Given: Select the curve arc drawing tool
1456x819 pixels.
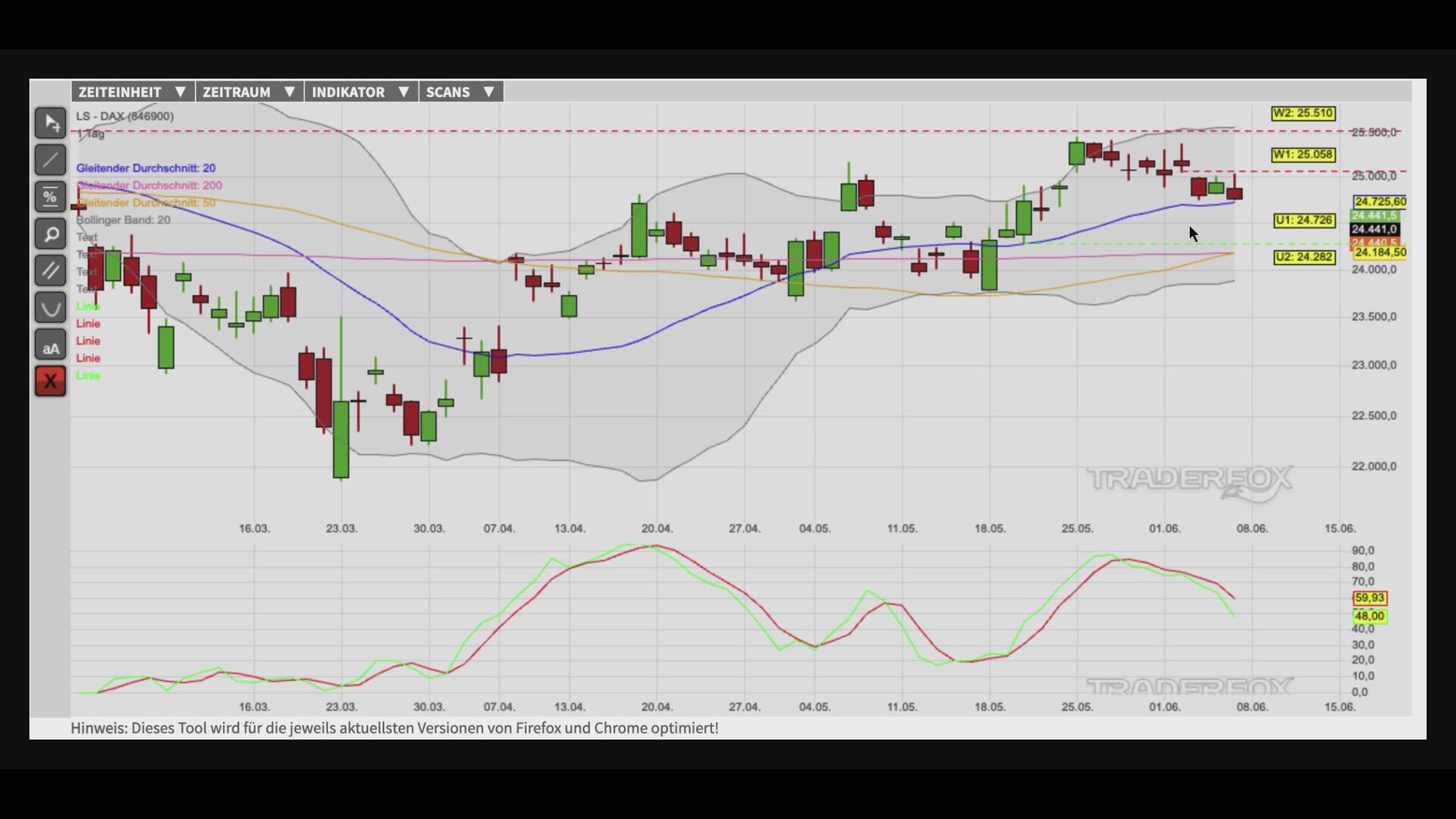Looking at the screenshot, I should click(50, 308).
